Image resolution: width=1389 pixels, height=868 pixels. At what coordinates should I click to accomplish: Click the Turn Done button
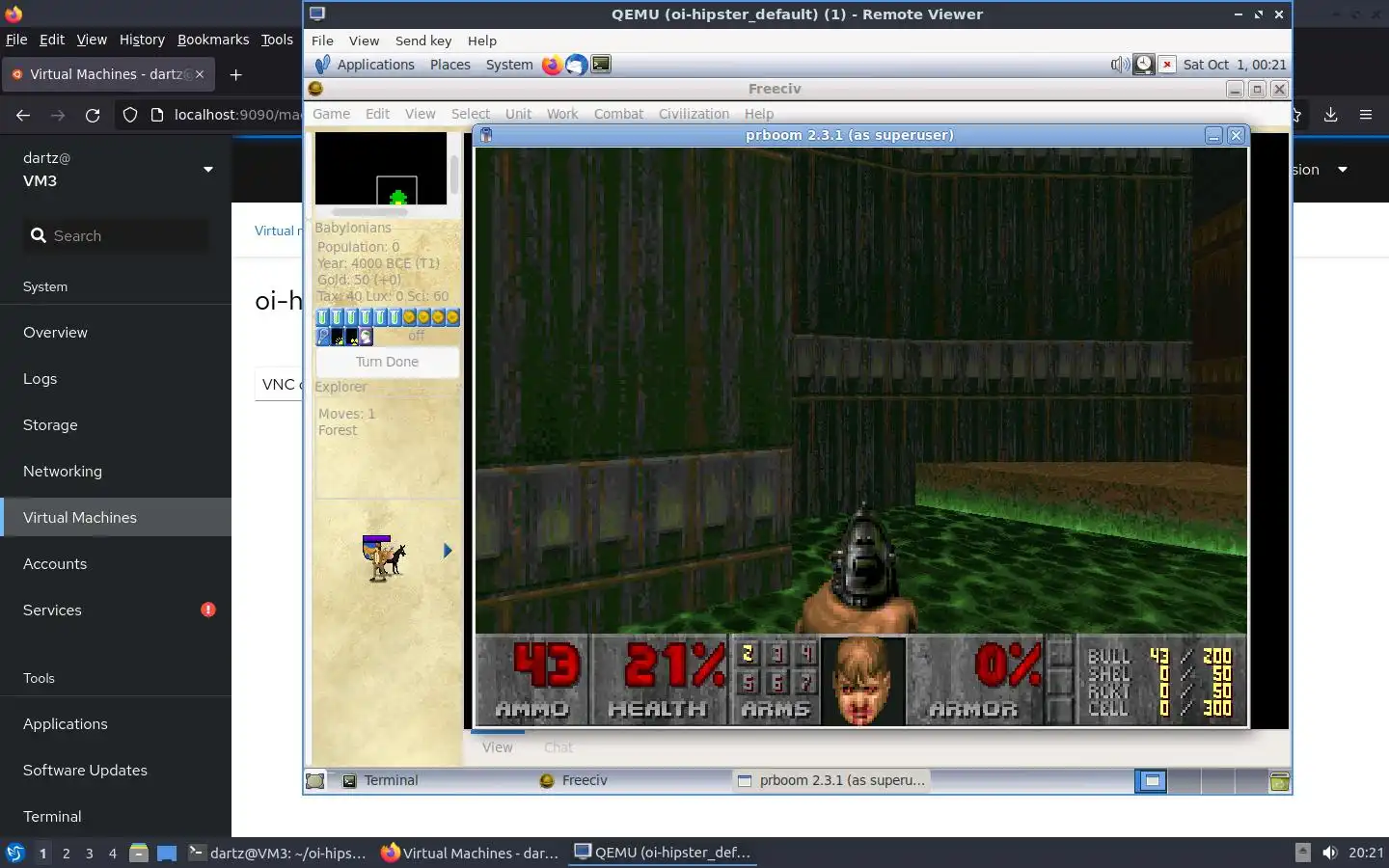[387, 362]
